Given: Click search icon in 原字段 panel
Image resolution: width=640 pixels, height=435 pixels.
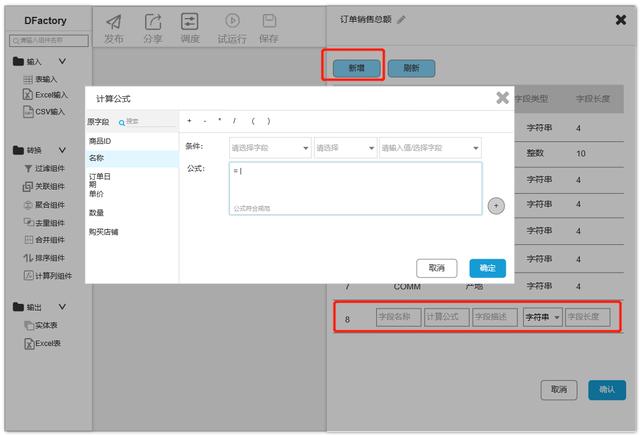Looking at the screenshot, I should pos(121,123).
